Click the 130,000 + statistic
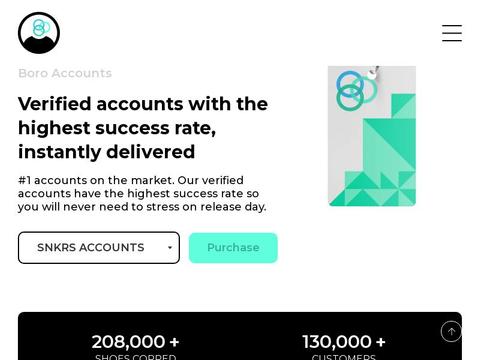Screen dimensions: 480x360 344,342
